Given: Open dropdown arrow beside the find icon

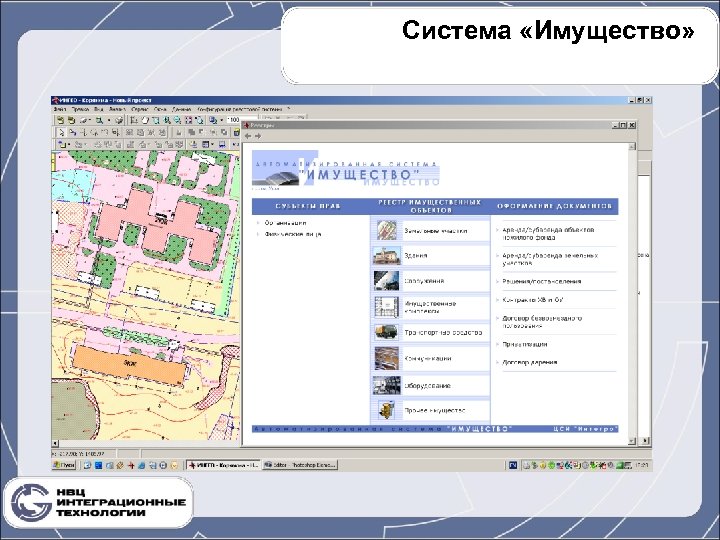Looking at the screenshot, I should click(109, 120).
